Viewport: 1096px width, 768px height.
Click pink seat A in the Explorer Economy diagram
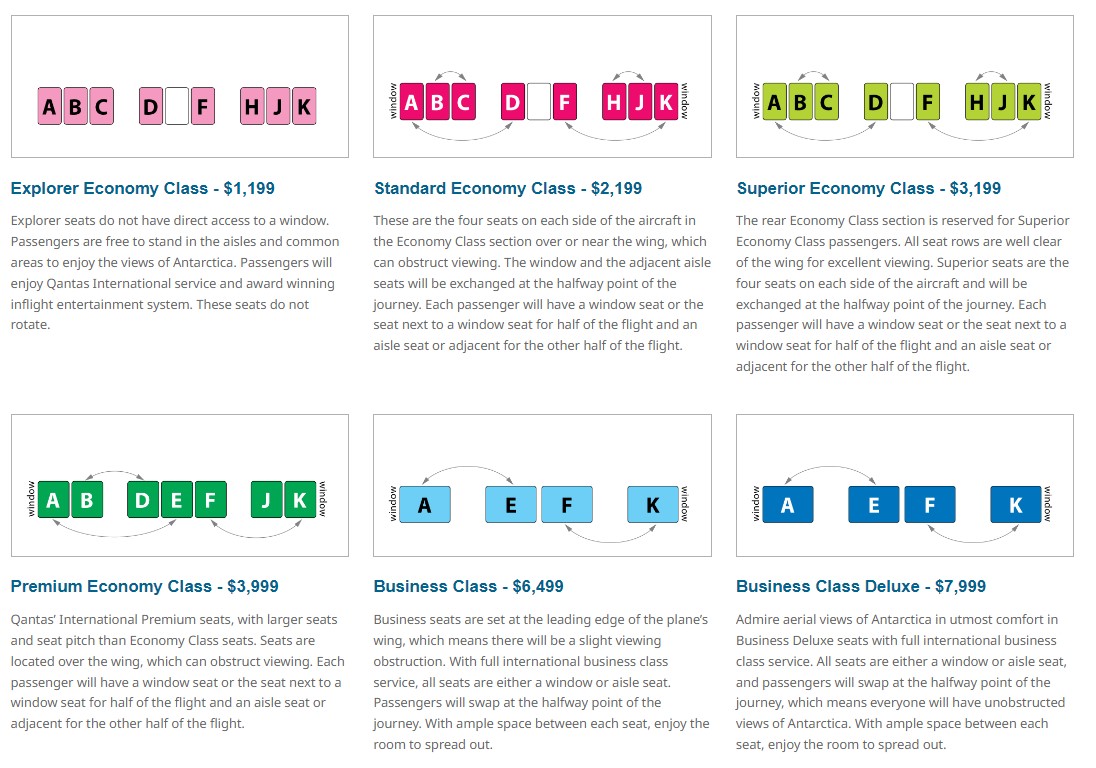click(50, 106)
